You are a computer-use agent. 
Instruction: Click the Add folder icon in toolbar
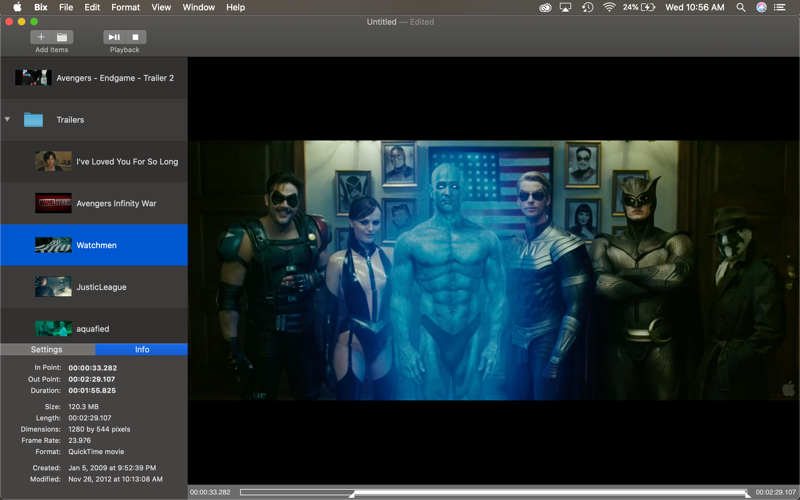click(x=62, y=37)
